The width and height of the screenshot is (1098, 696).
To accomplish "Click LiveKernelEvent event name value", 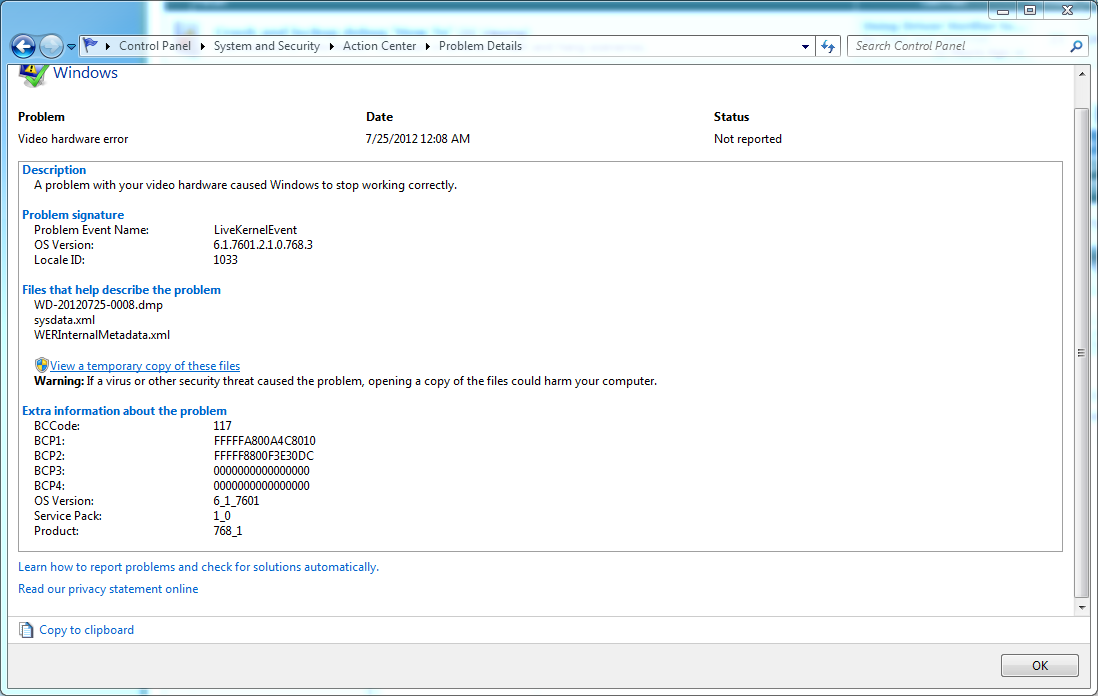I will pos(255,230).
